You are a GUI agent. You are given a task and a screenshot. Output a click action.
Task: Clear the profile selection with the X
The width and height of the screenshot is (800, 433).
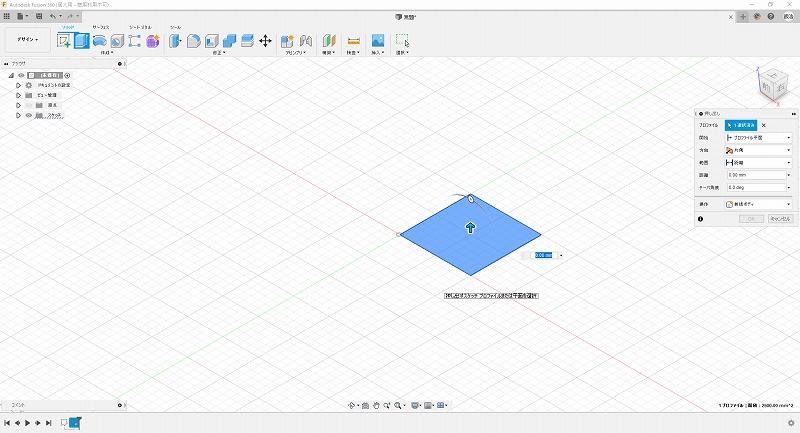tap(764, 125)
